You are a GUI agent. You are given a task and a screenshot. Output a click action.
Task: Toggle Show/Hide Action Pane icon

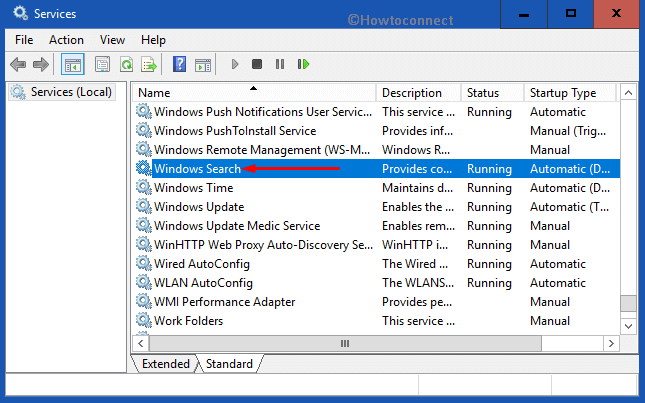(x=203, y=65)
